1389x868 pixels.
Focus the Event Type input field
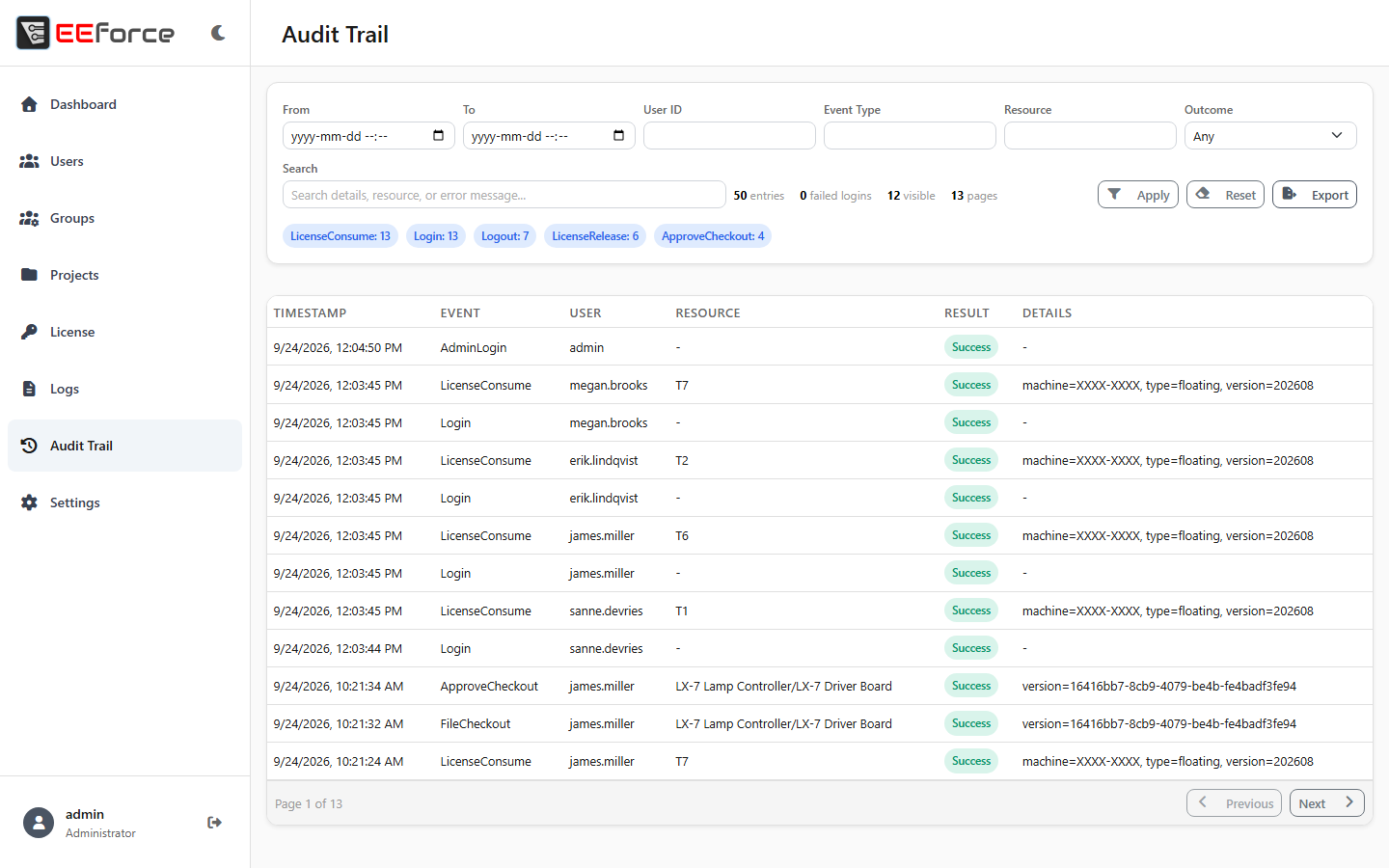(x=910, y=136)
